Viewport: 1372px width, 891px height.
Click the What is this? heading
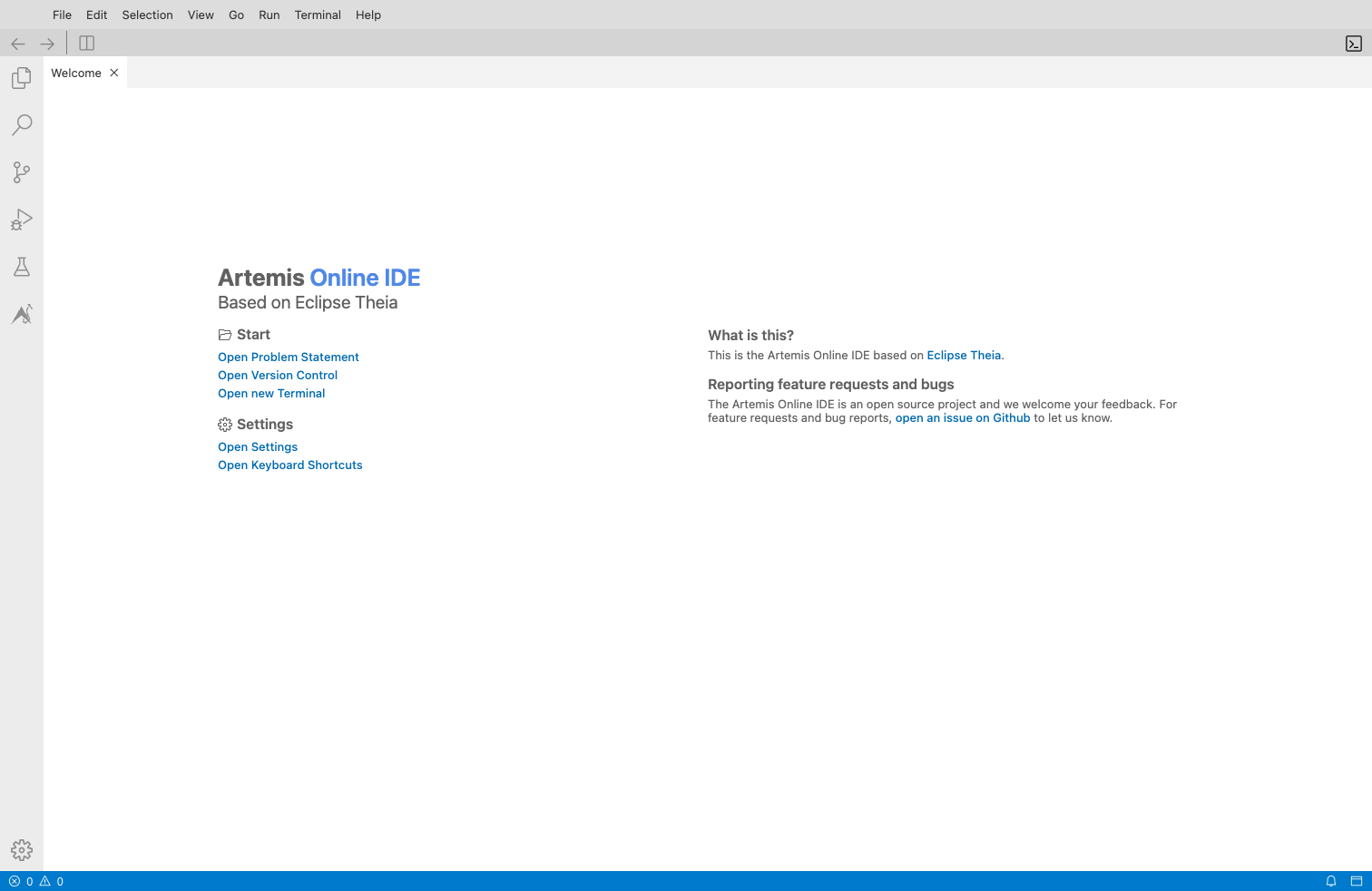[x=751, y=335]
